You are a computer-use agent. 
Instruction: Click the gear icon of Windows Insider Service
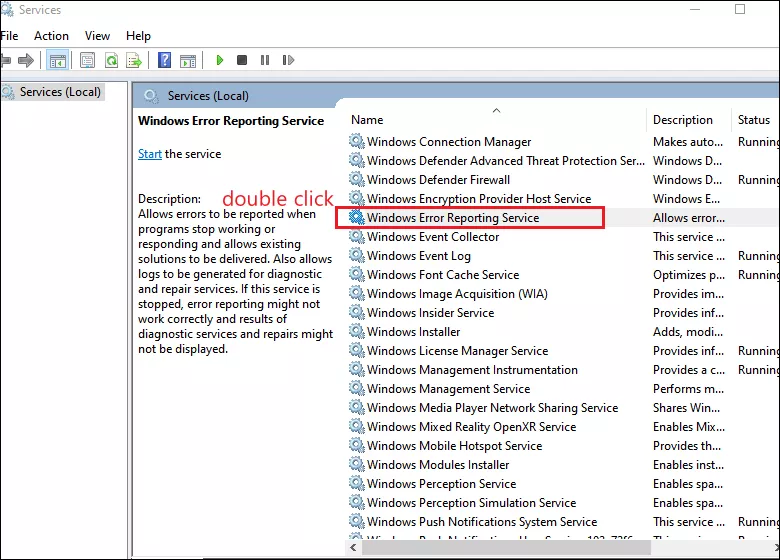pyautogui.click(x=356, y=312)
